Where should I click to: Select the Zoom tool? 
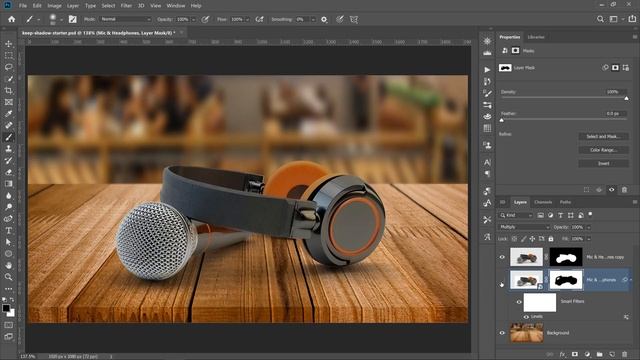[x=9, y=277]
